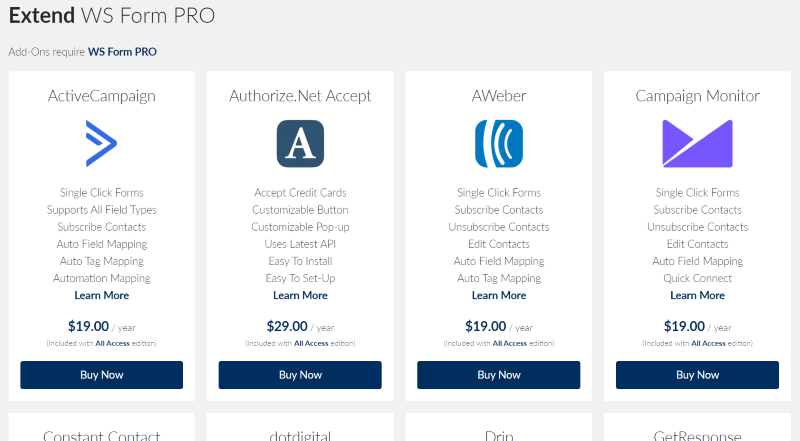Click the Campaign Monitor $19.00 price
This screenshot has width=800, height=441.
pyautogui.click(x=684, y=326)
